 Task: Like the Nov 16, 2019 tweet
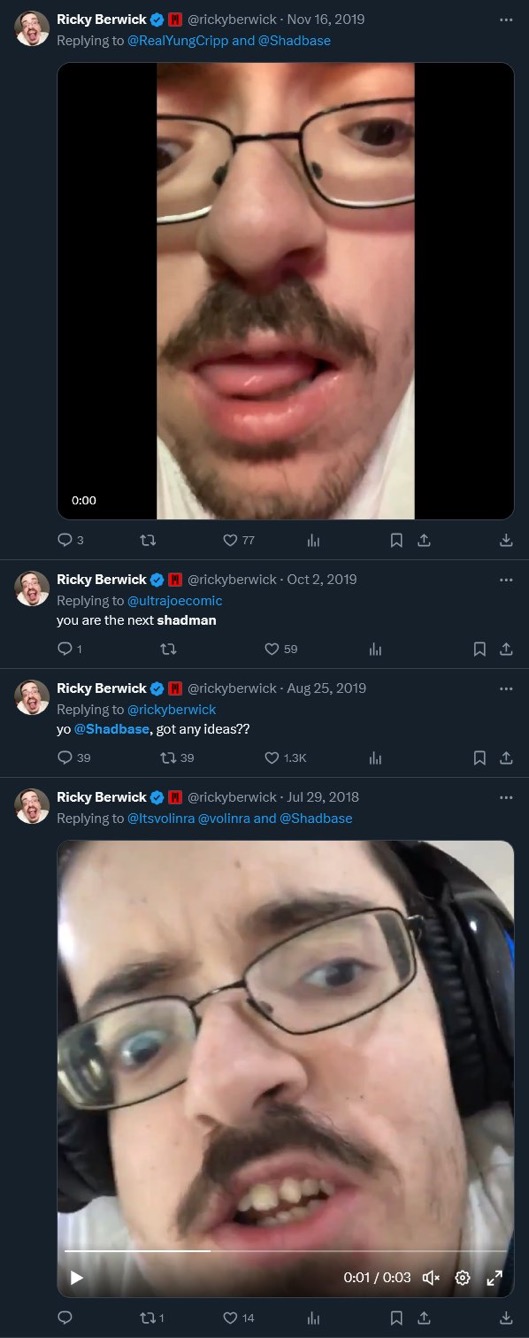(x=239, y=540)
